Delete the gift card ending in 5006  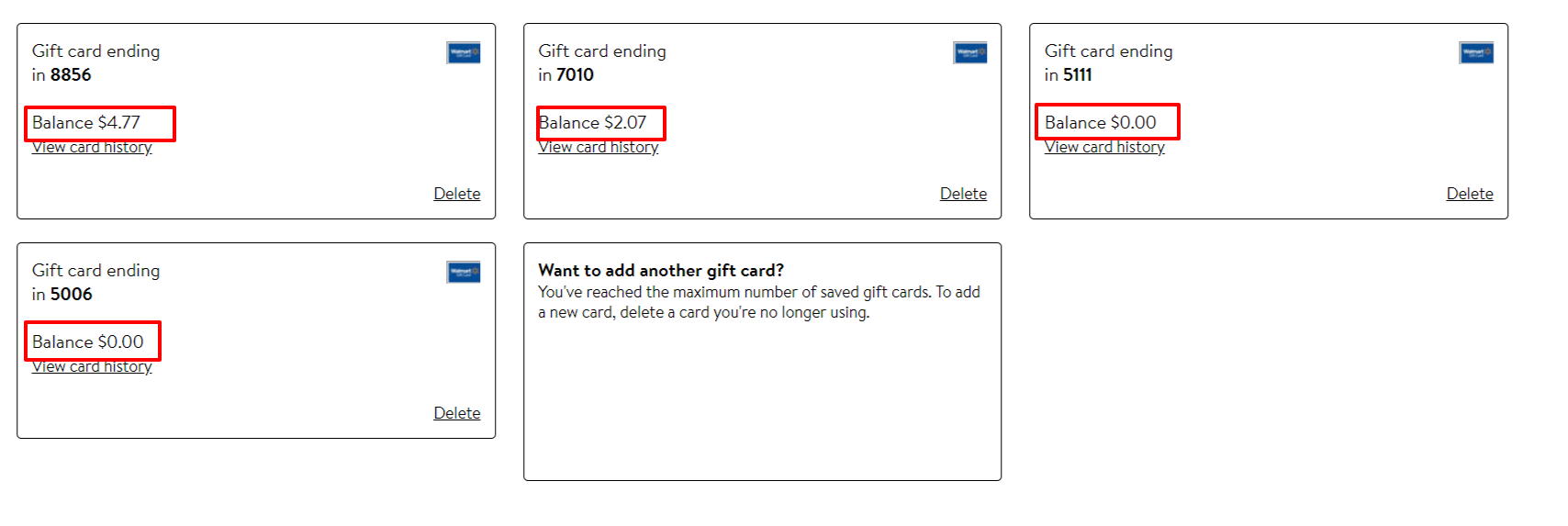point(457,413)
